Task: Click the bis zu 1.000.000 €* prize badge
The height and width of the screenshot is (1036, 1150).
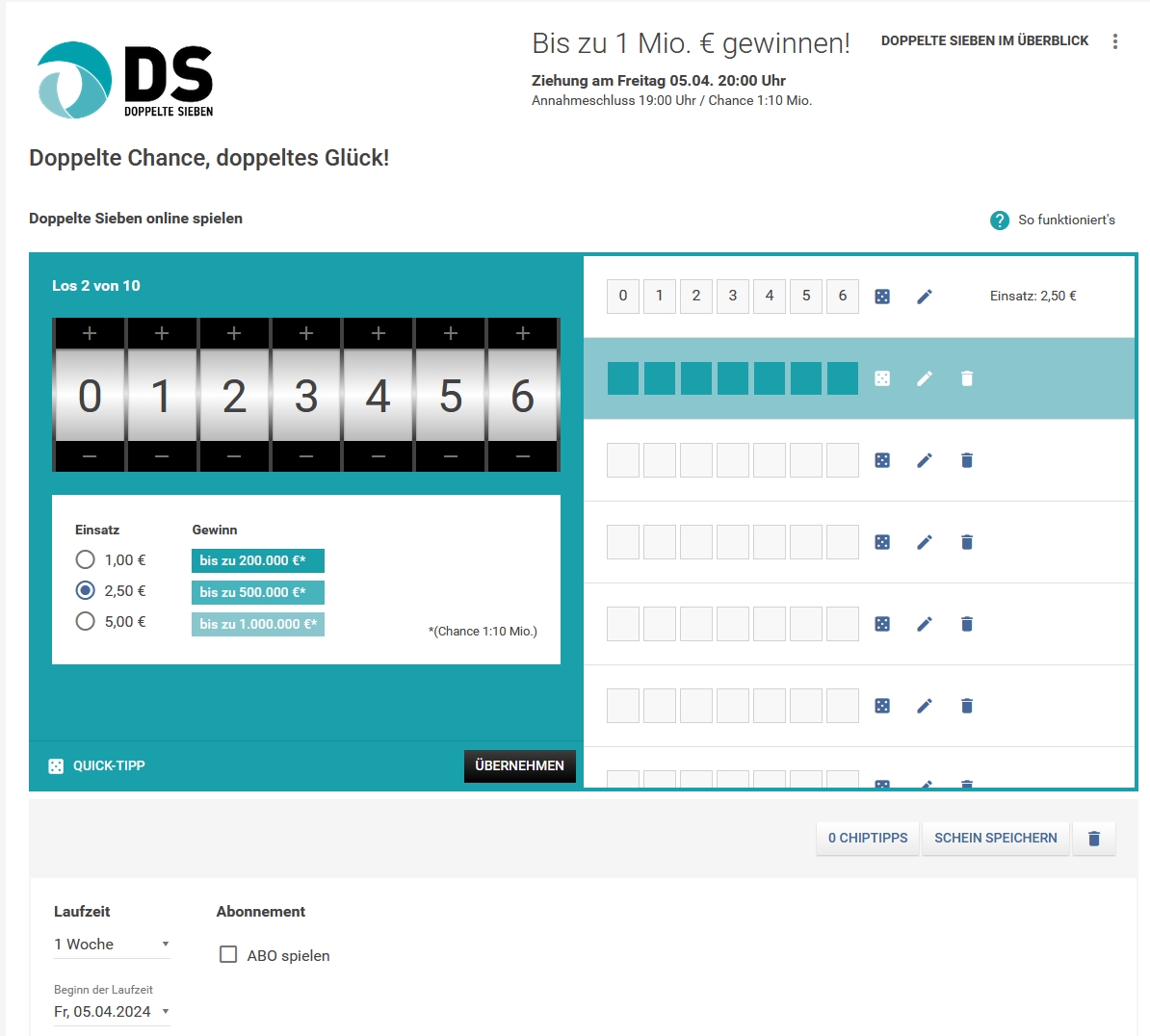Action: click(257, 624)
